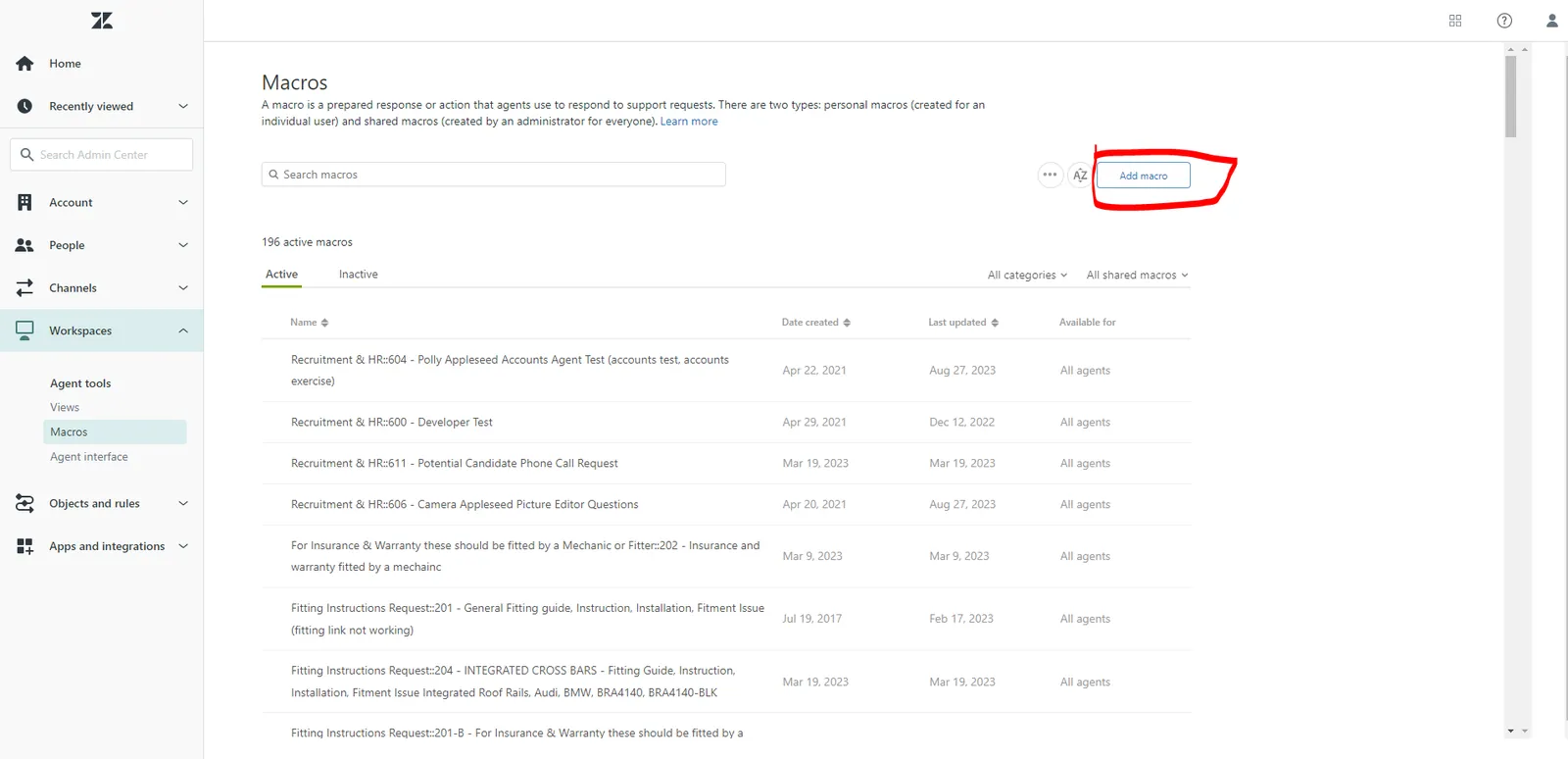Open the Zendesk products grid icon

[1455, 21]
